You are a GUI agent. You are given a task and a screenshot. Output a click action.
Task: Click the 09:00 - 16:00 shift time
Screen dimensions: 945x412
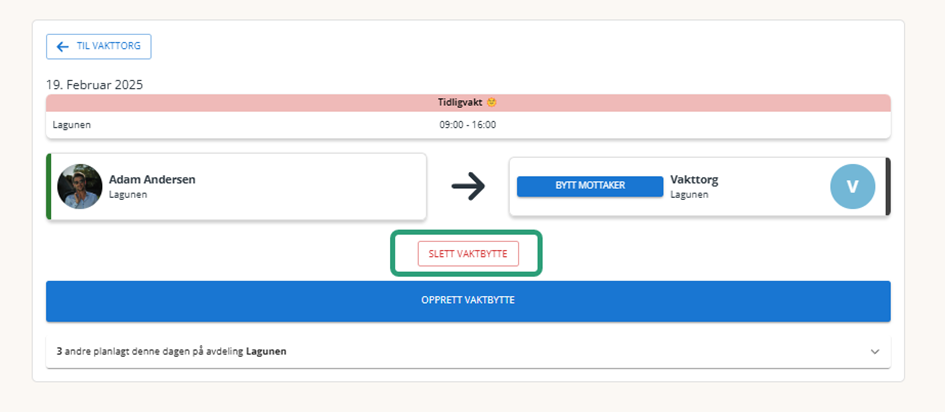[x=468, y=125]
